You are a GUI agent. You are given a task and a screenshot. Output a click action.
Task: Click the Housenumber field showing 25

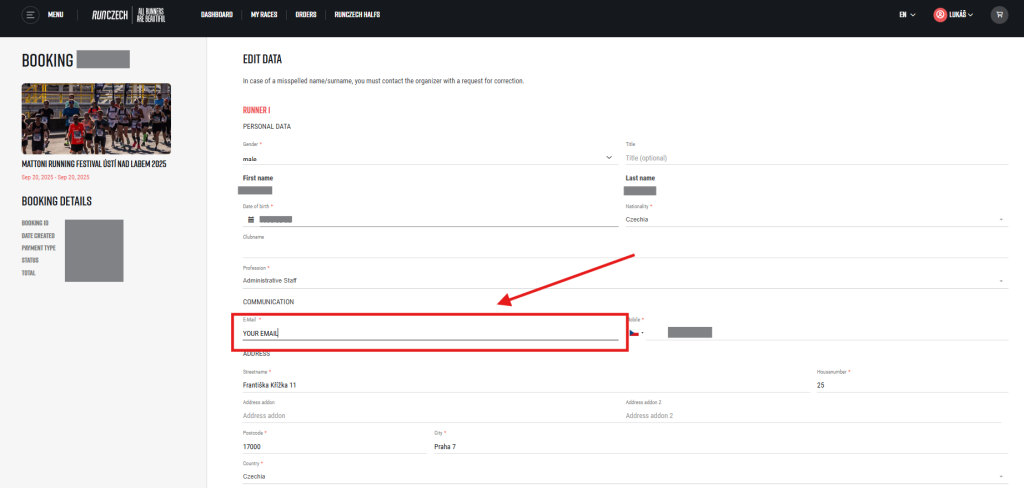(912, 385)
